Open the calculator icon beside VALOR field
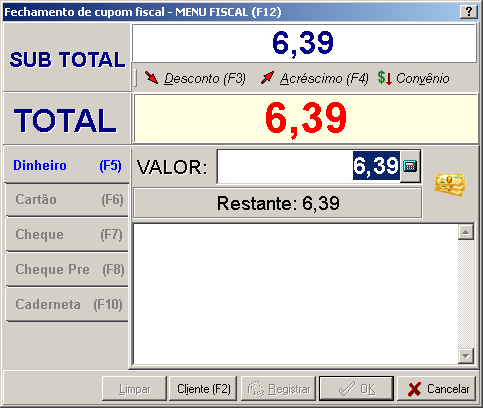483x408 pixels. click(x=410, y=166)
